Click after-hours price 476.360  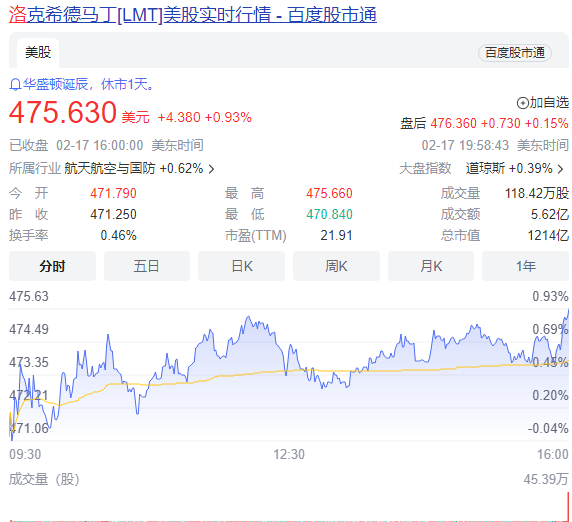tap(453, 123)
